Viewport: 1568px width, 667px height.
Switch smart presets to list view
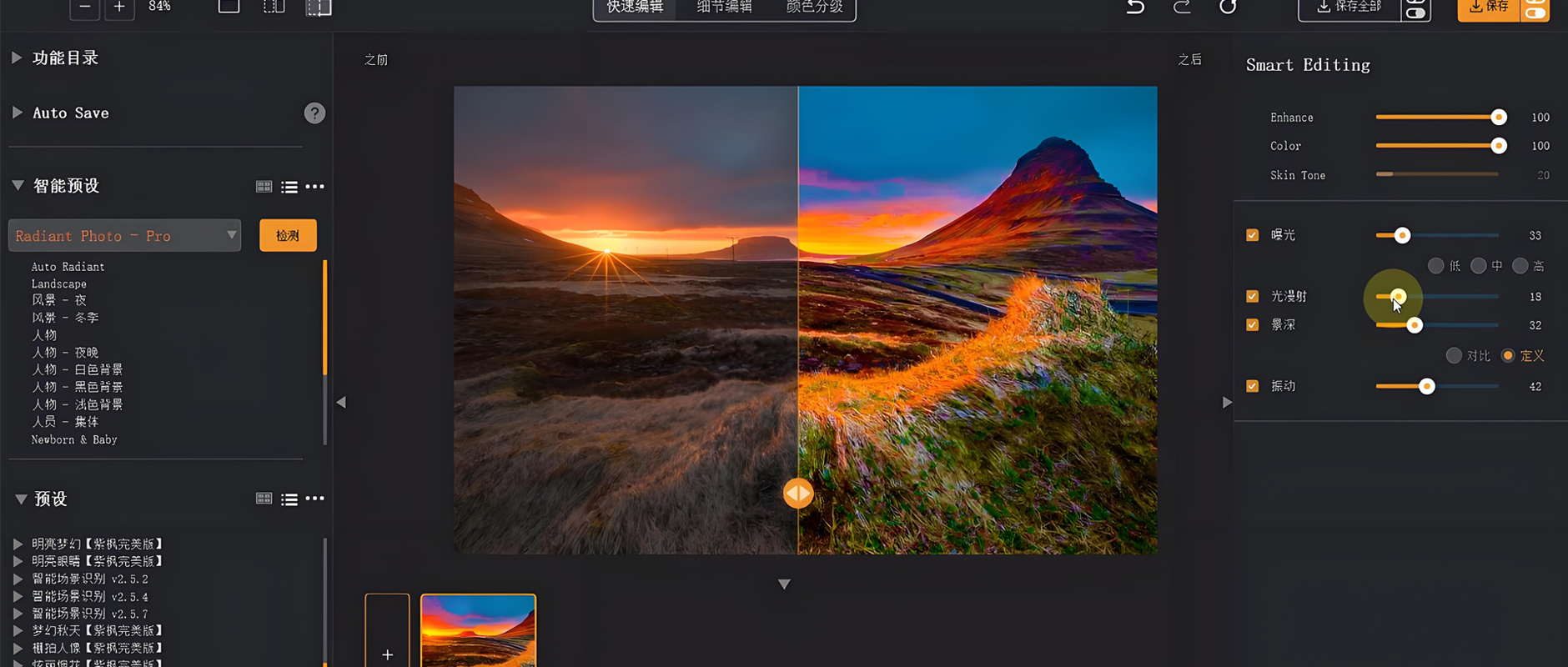click(289, 187)
